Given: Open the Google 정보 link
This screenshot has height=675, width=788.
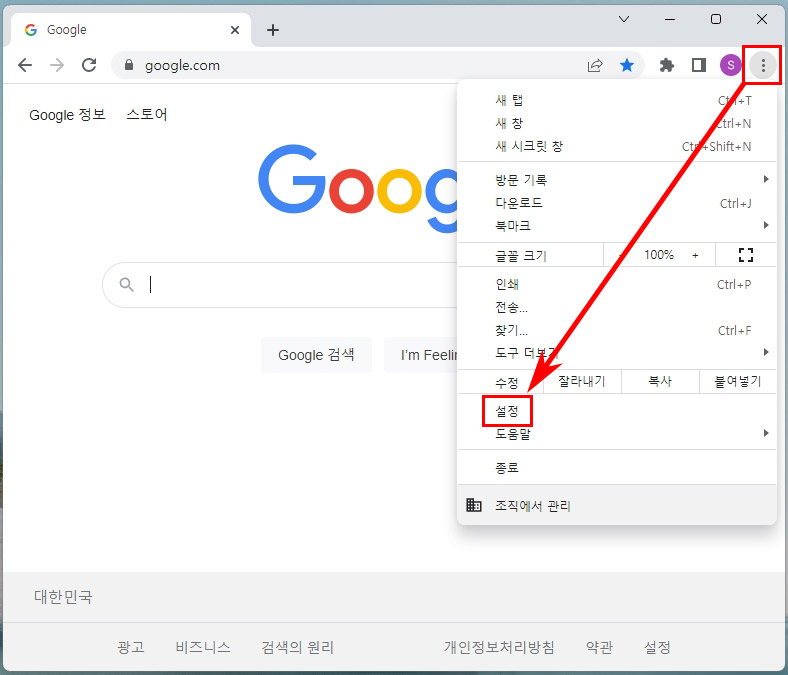Looking at the screenshot, I should pos(67,115).
